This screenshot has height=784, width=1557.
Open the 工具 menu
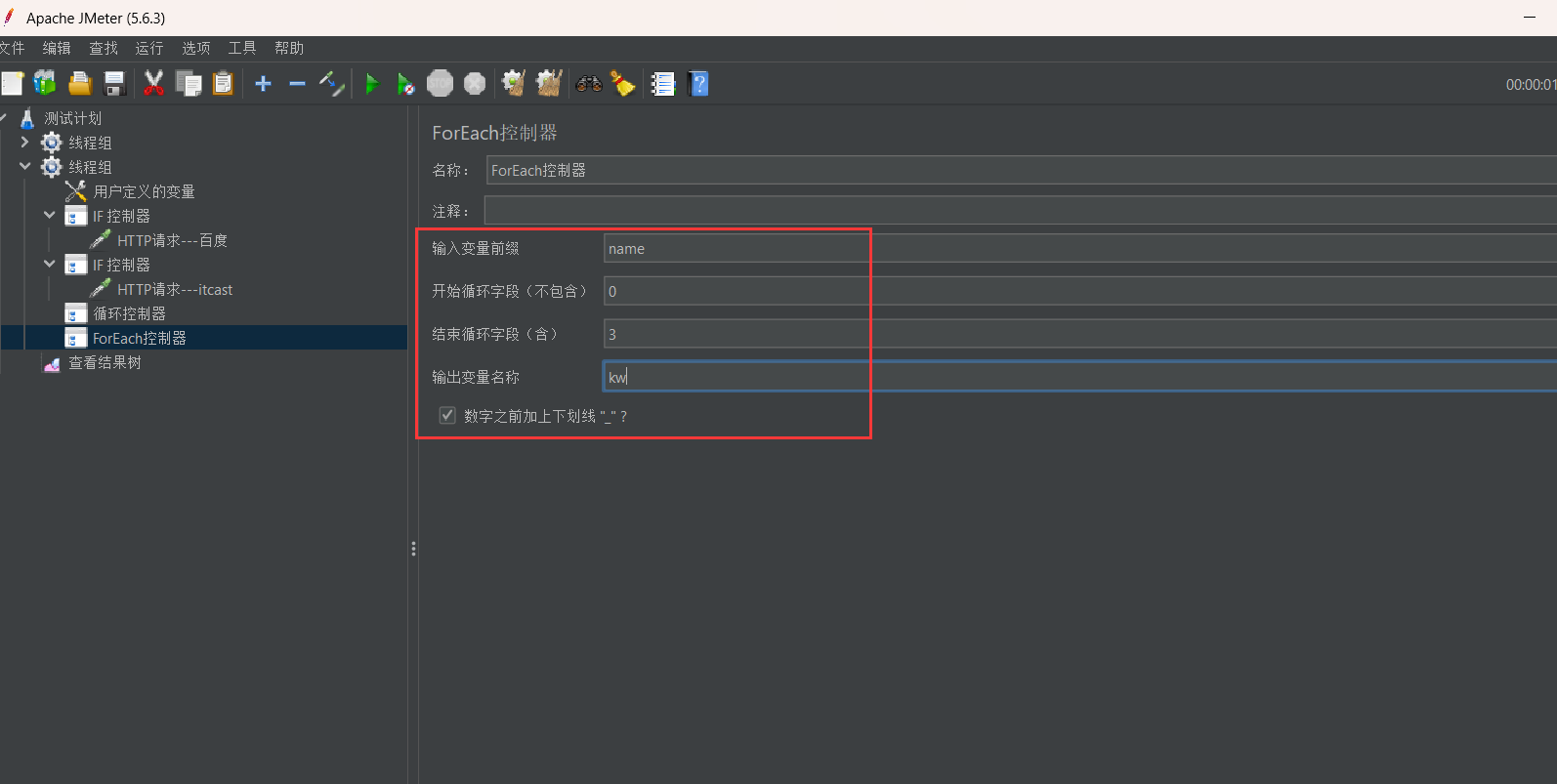242,48
